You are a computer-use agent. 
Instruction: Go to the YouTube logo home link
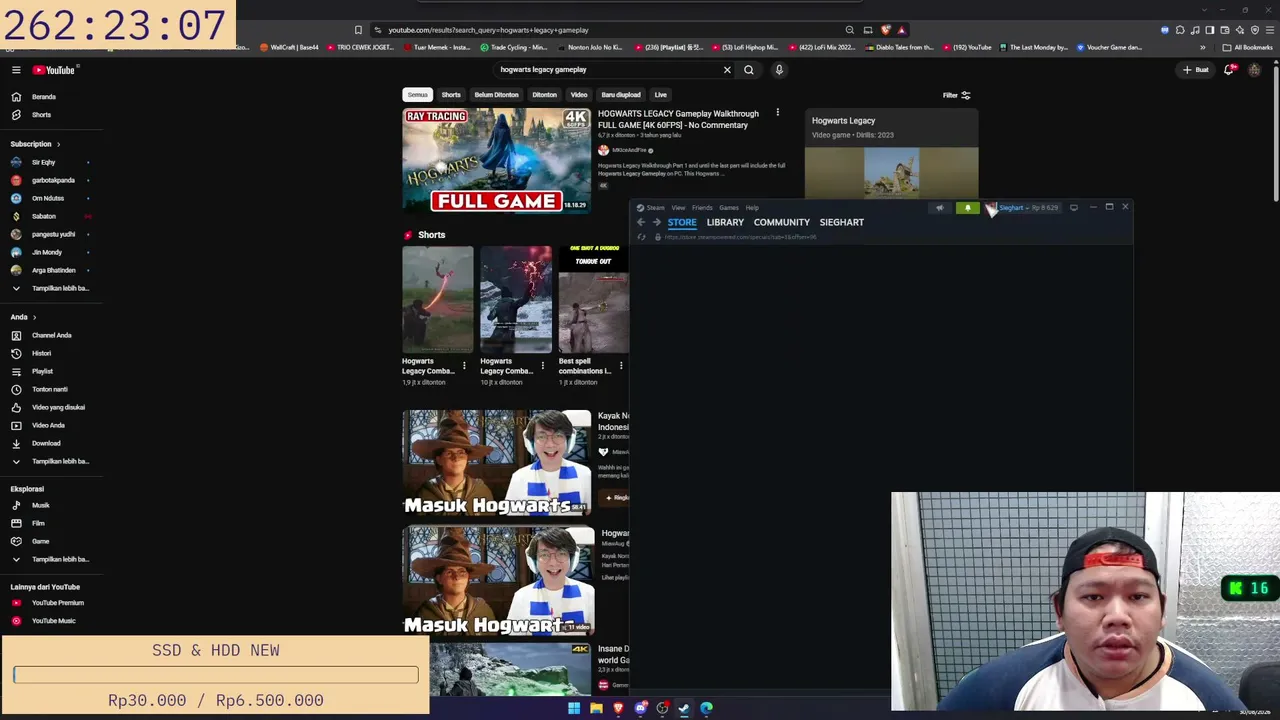point(54,70)
